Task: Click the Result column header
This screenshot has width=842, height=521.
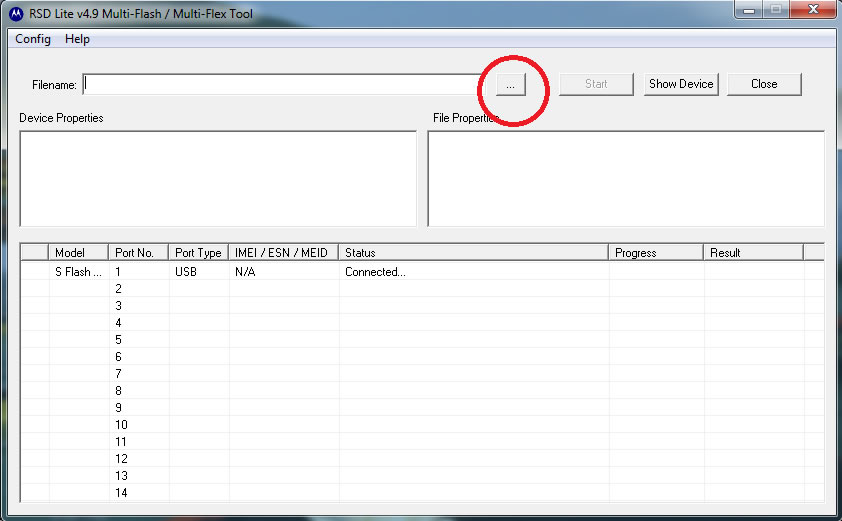Action: tap(754, 252)
